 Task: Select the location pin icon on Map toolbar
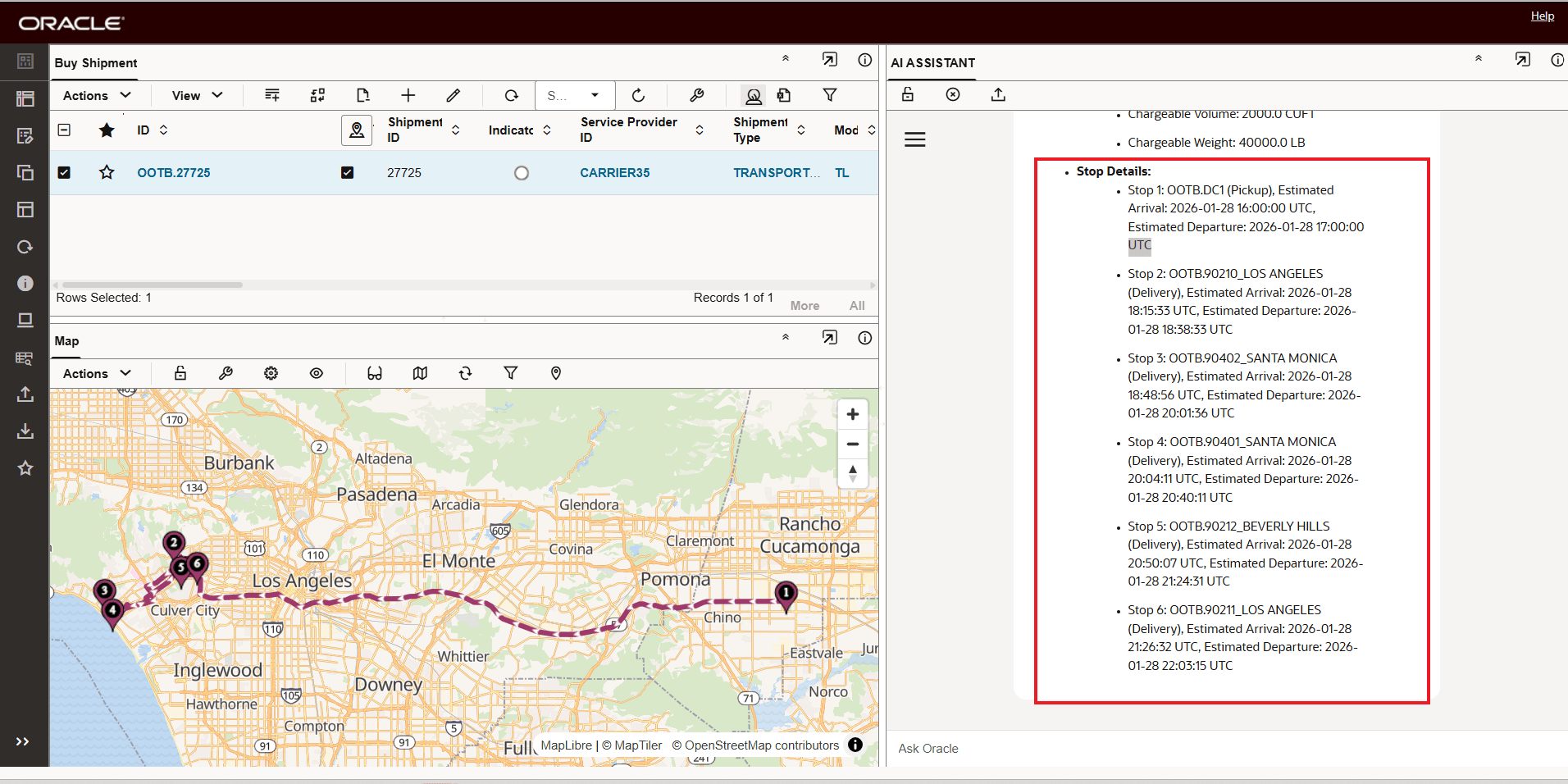click(x=556, y=373)
